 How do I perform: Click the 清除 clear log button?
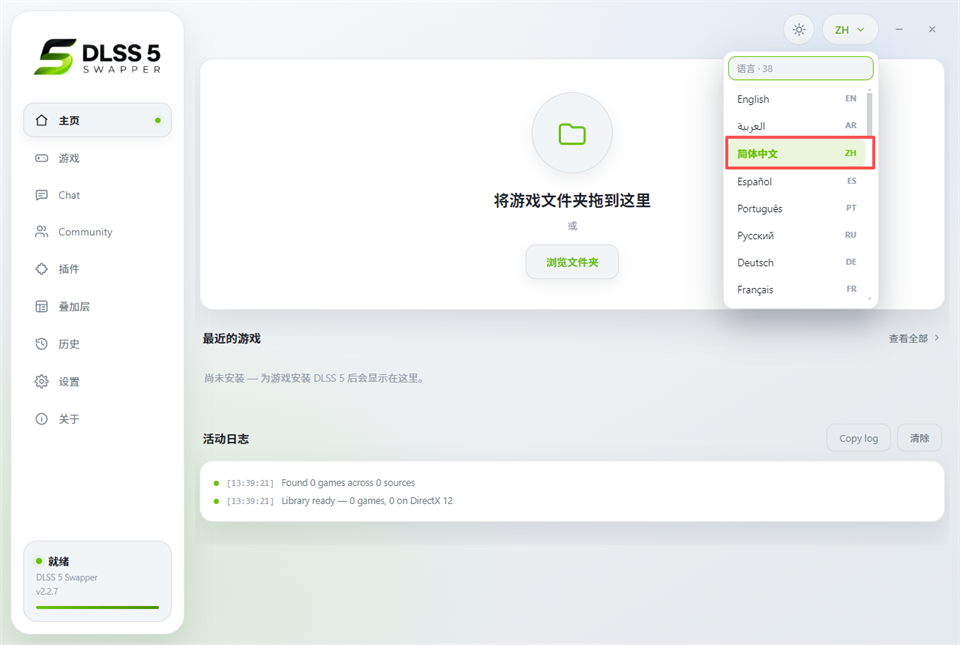tap(919, 438)
